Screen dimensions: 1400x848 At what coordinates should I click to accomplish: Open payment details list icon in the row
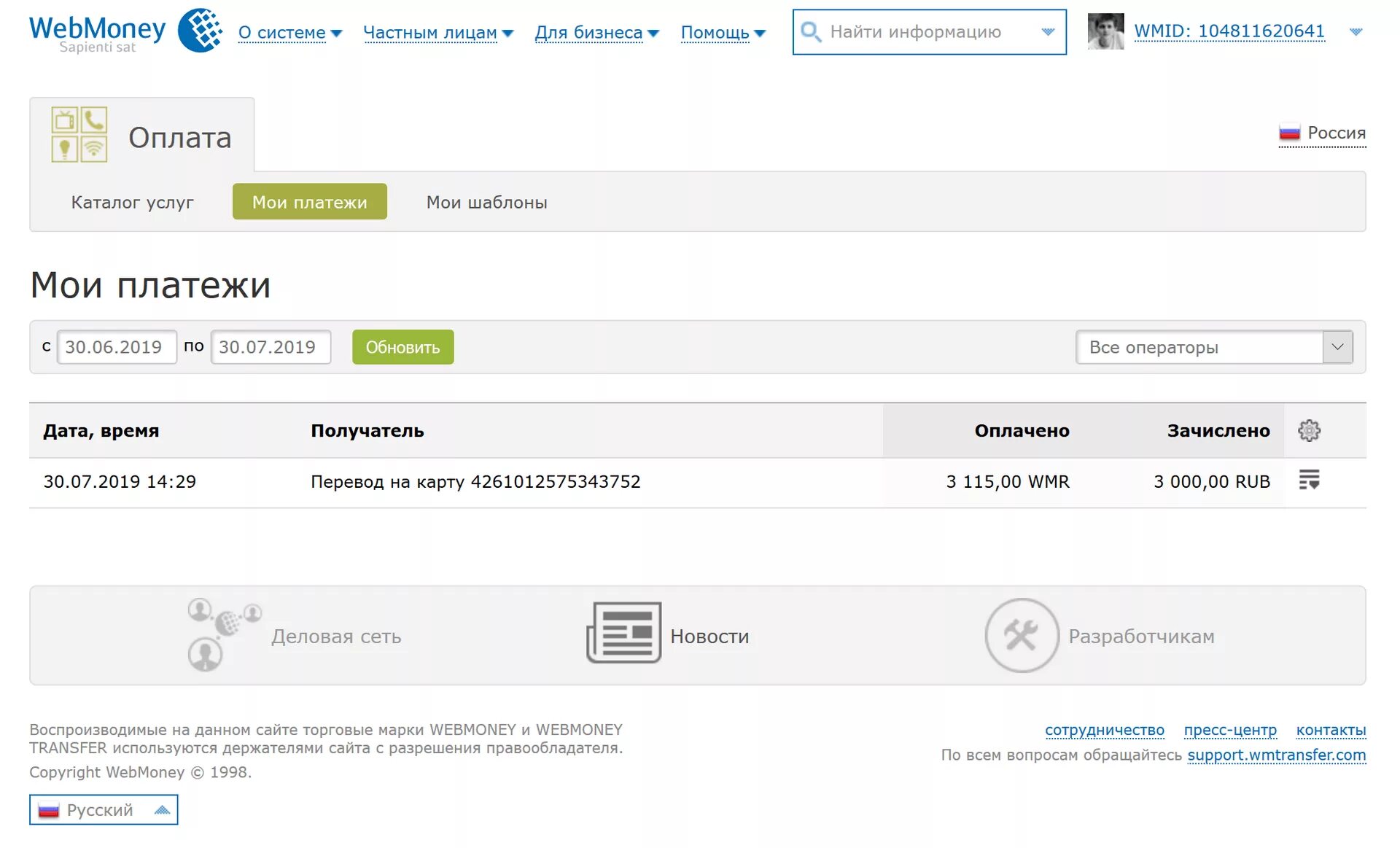pyautogui.click(x=1309, y=480)
